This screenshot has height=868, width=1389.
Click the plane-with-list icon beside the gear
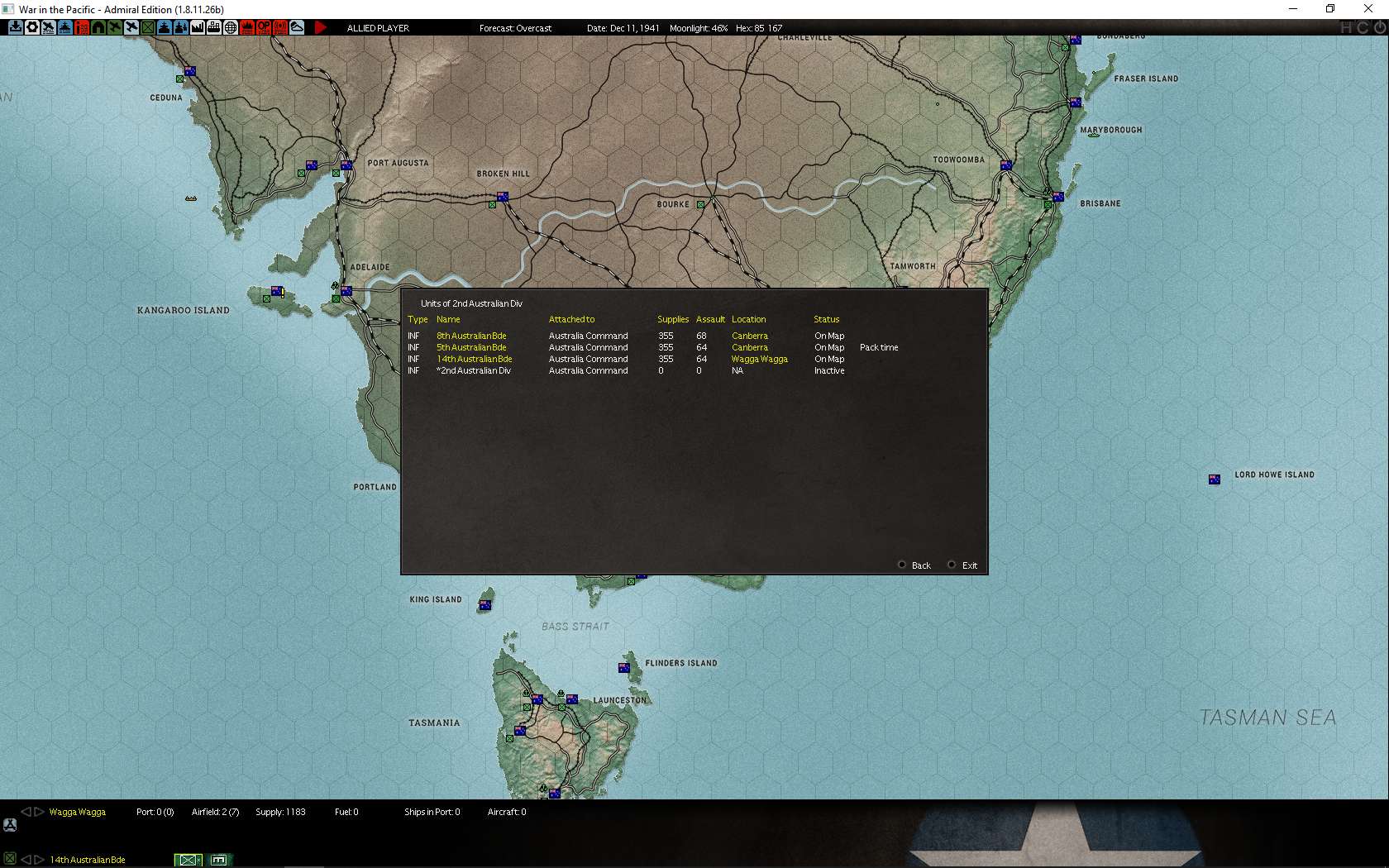[x=49, y=27]
